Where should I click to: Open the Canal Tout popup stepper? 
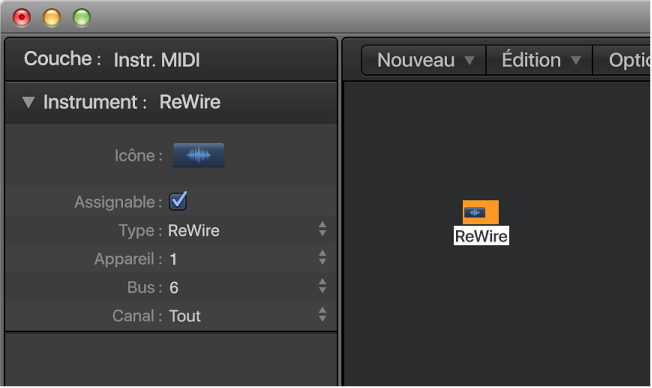322,314
